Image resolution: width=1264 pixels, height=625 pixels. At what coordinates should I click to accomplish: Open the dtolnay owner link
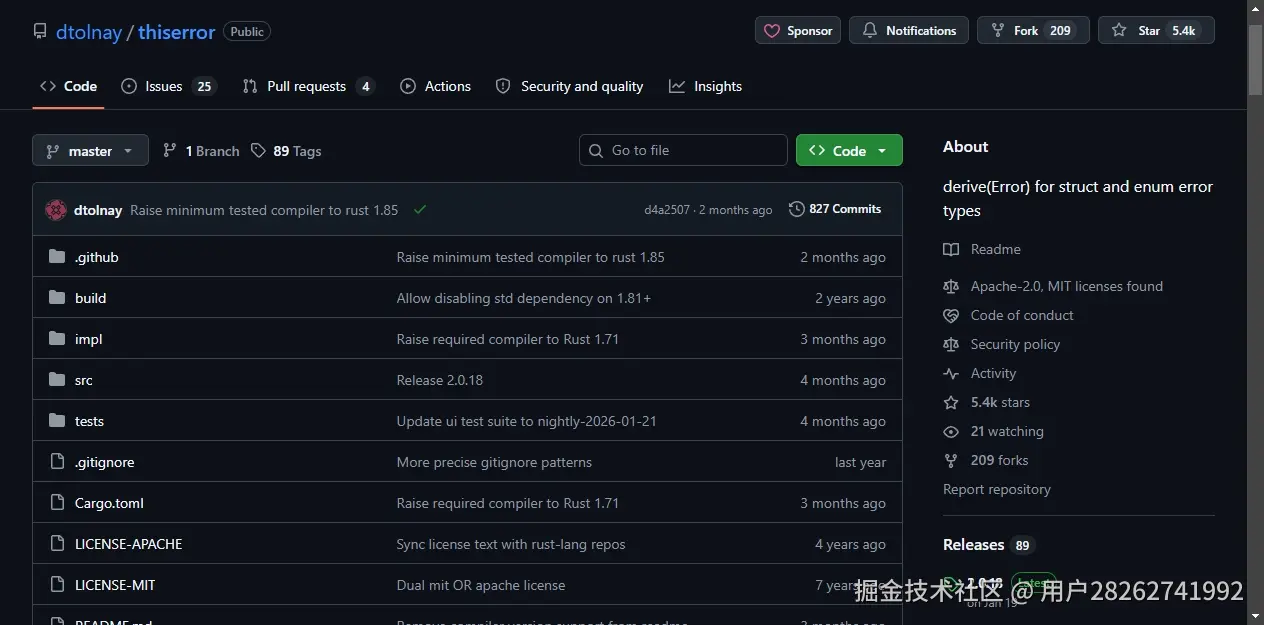[88, 32]
